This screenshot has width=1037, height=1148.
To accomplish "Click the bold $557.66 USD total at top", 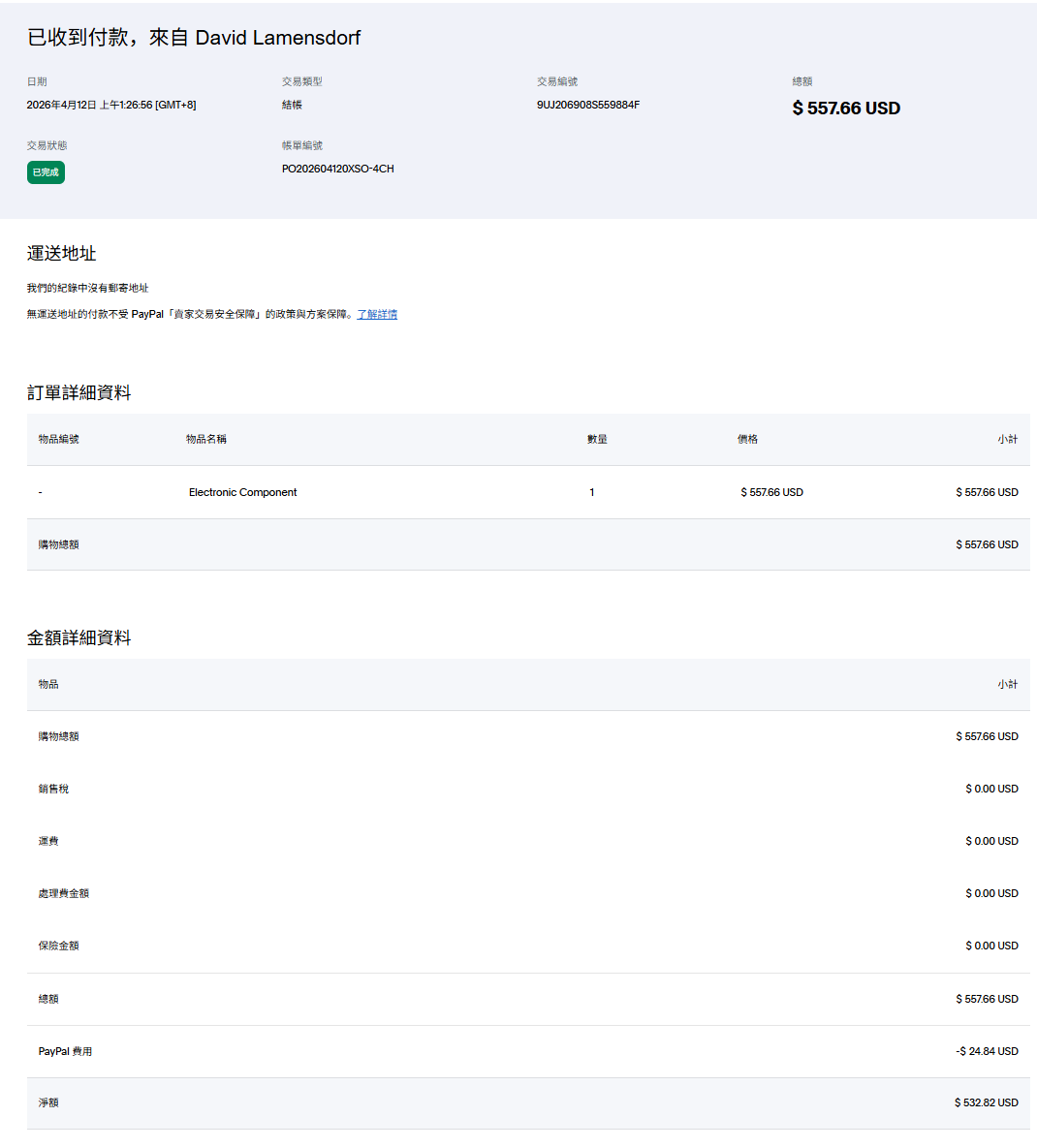I will click(845, 109).
